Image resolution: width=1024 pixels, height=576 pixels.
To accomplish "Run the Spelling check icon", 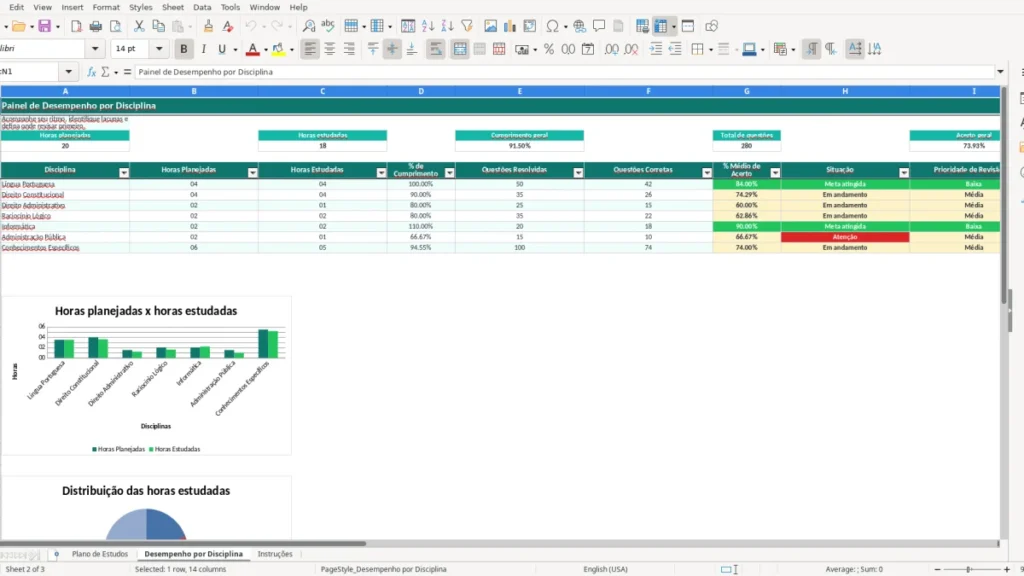I will point(328,26).
